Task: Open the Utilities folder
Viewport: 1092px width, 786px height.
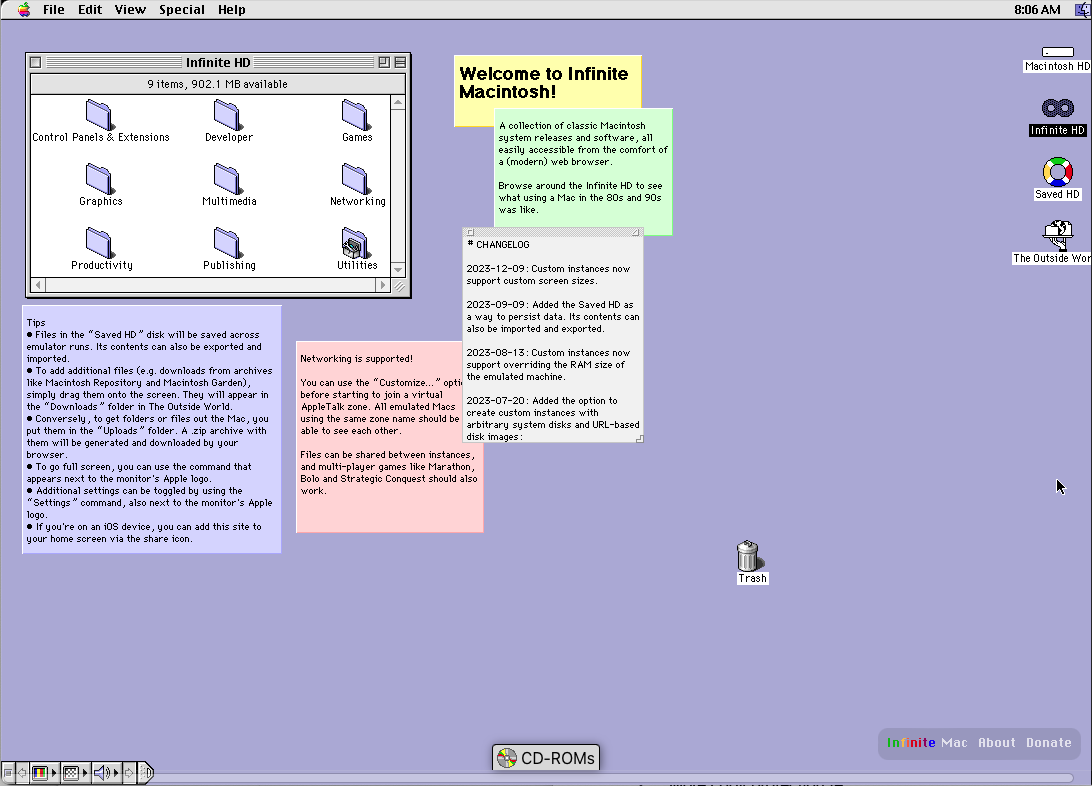Action: 355,243
